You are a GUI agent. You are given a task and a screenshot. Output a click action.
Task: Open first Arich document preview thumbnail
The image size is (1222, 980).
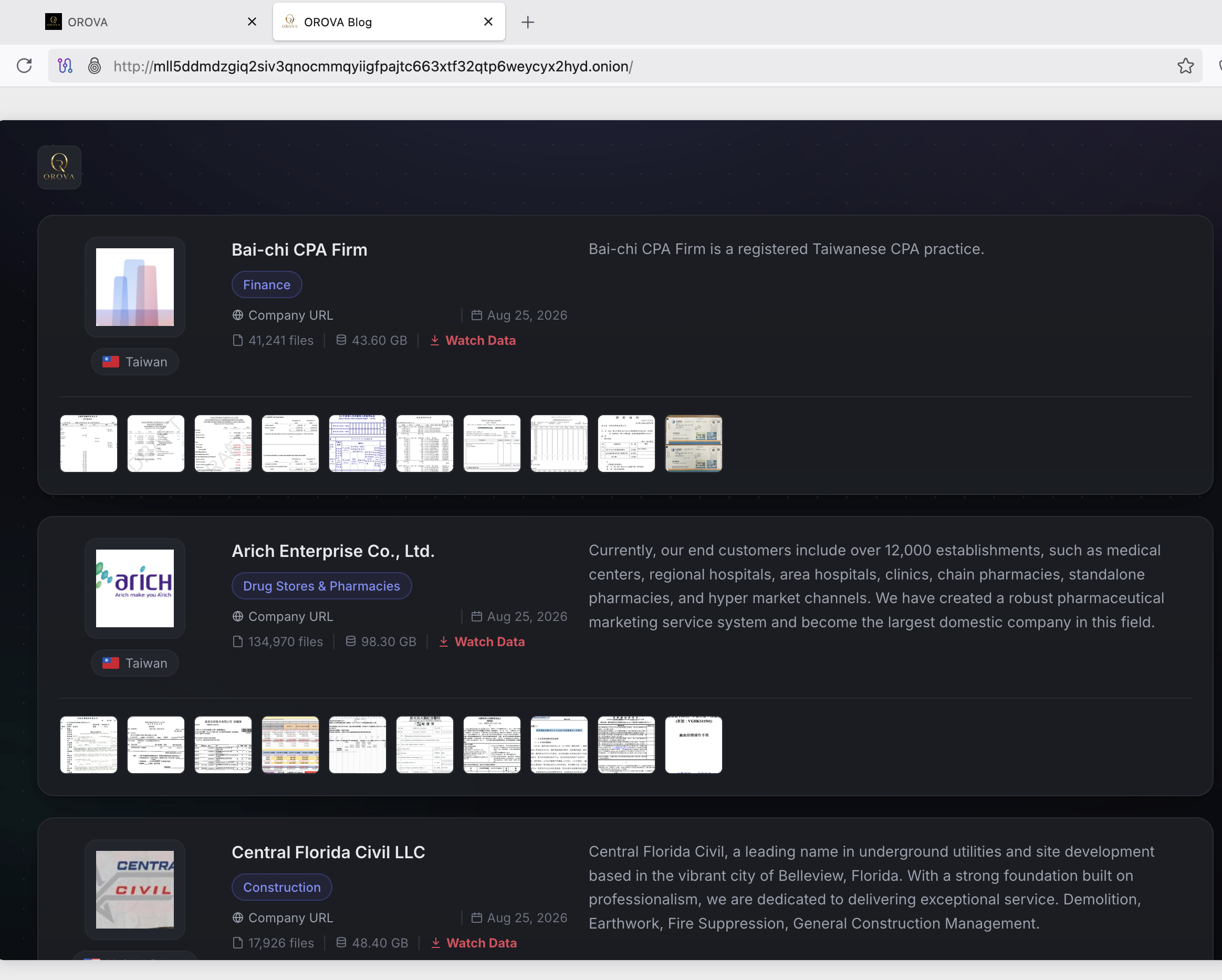pos(89,745)
